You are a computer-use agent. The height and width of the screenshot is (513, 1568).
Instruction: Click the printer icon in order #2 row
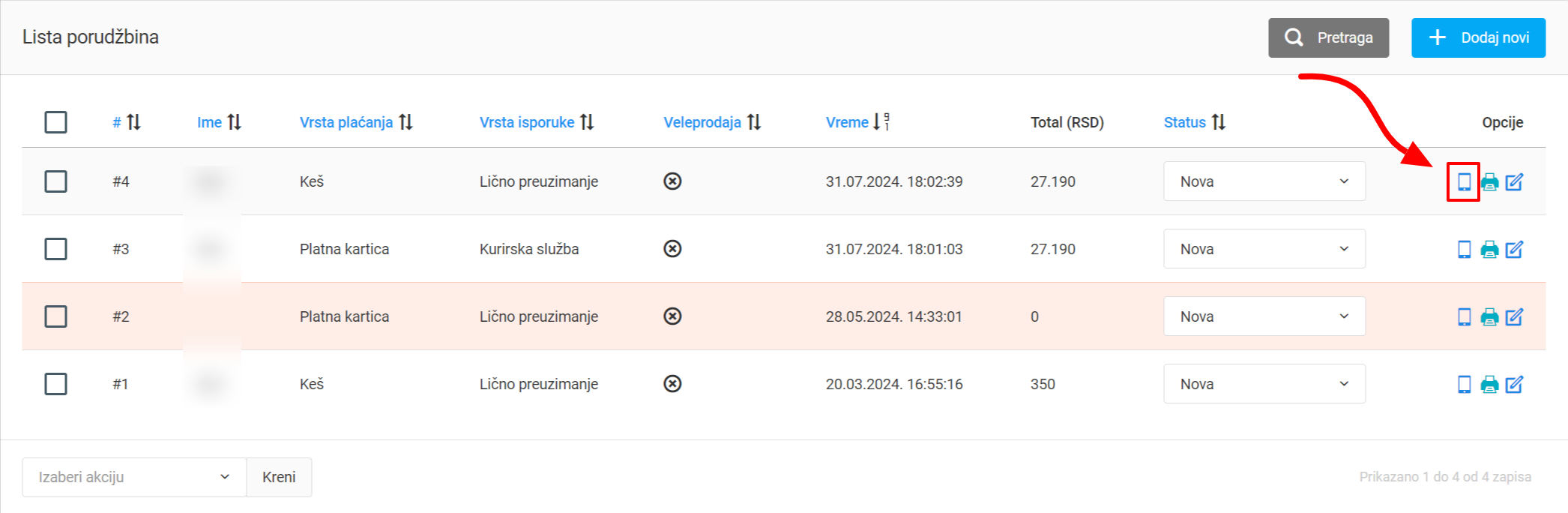click(1489, 316)
